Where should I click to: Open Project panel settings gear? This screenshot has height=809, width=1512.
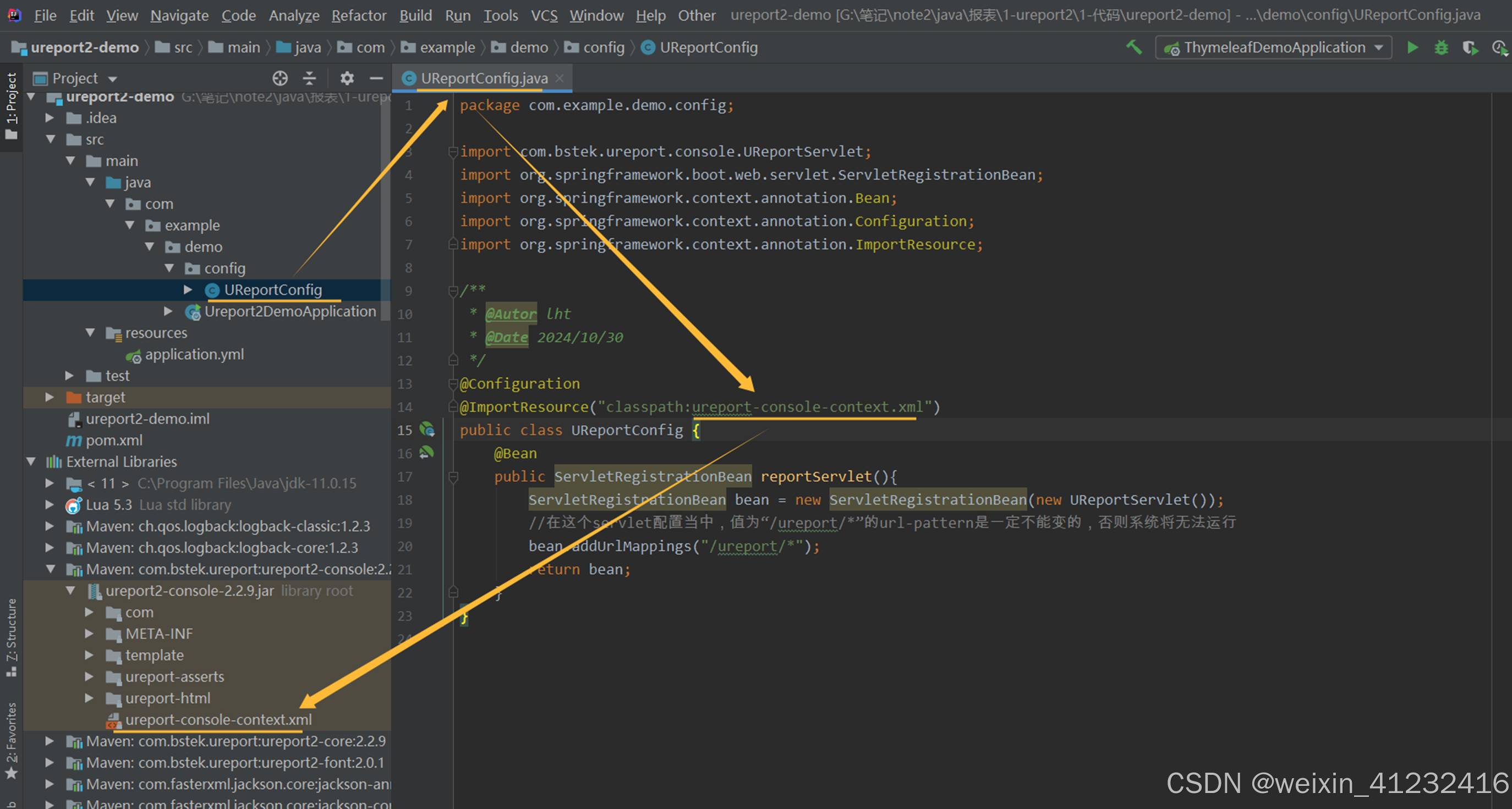[x=347, y=78]
